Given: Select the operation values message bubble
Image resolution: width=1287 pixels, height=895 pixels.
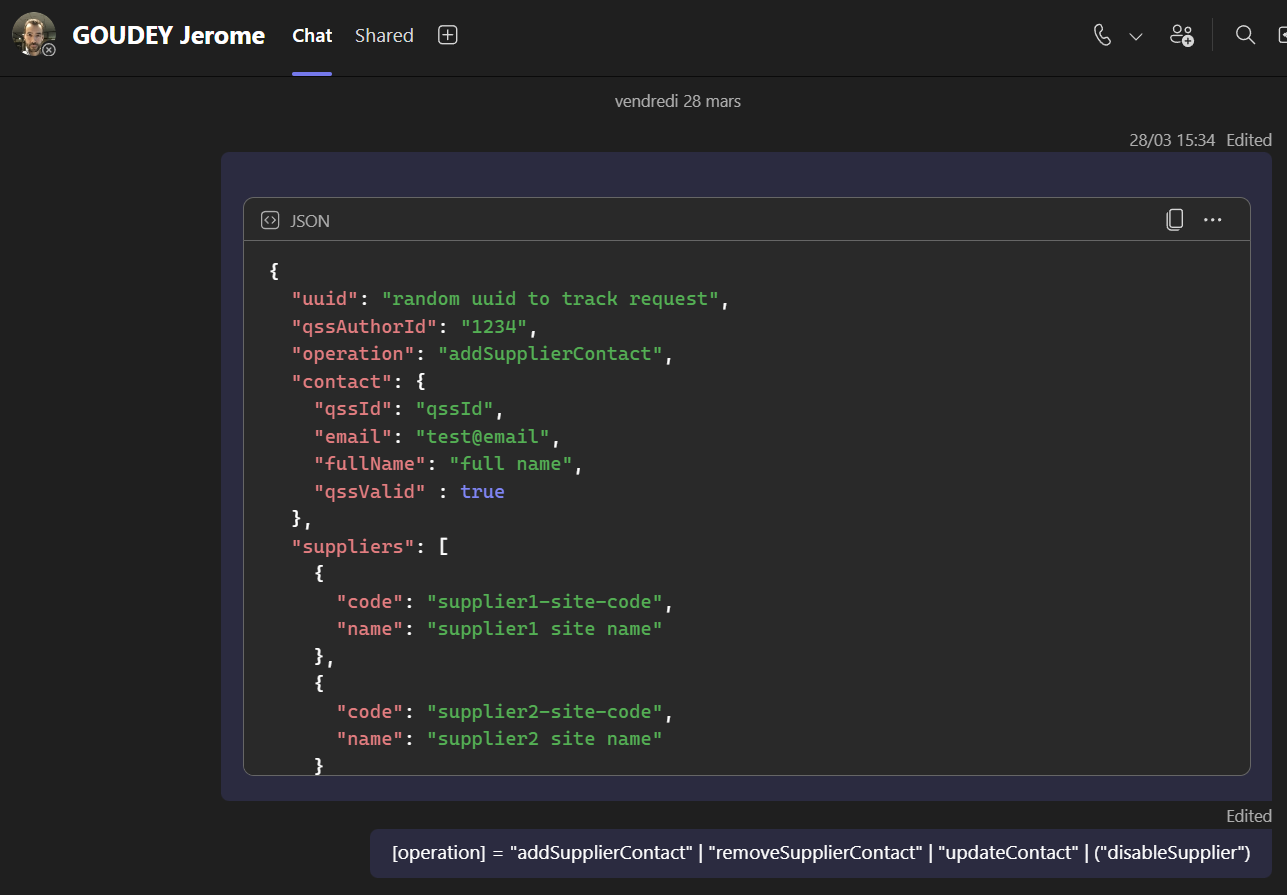Looking at the screenshot, I should [x=820, y=853].
